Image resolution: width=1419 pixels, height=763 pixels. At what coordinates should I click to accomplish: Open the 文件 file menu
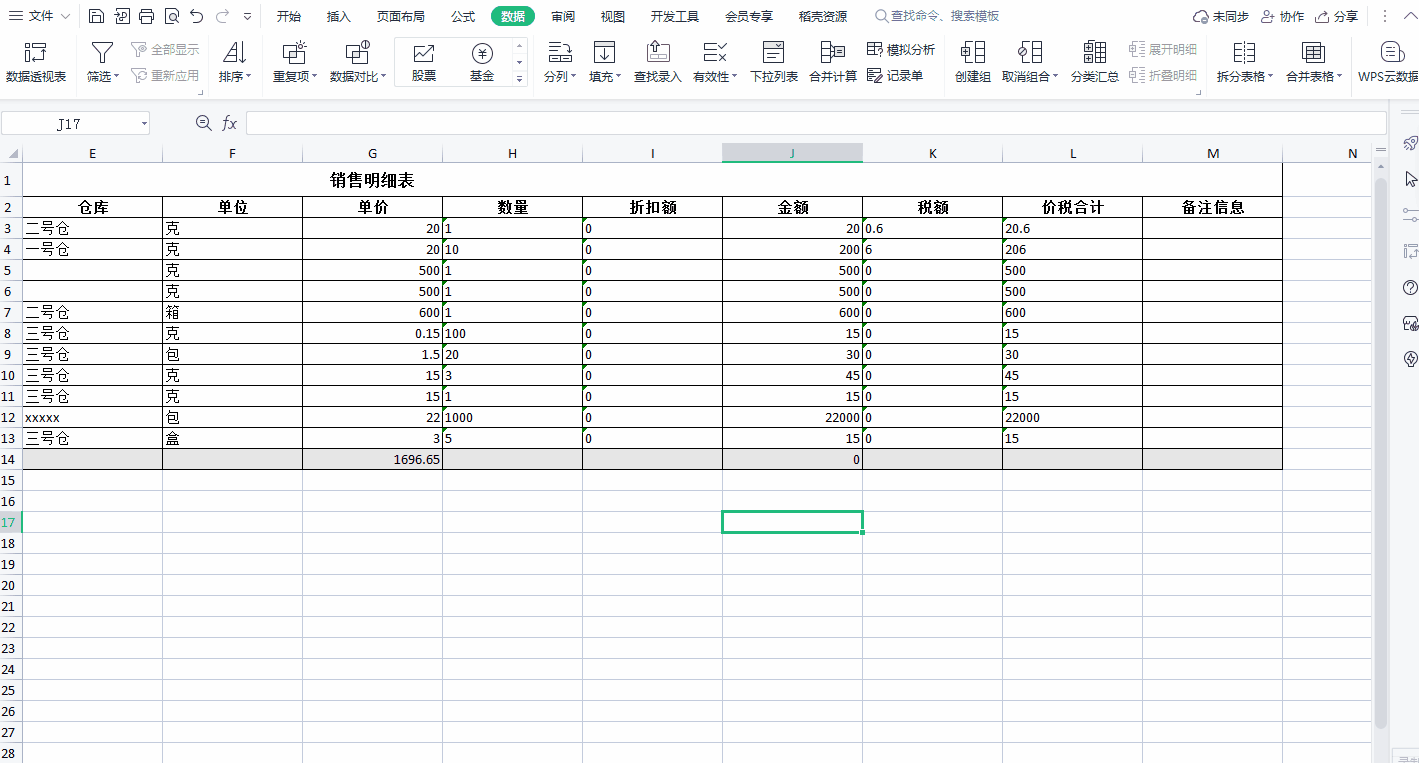tap(40, 16)
